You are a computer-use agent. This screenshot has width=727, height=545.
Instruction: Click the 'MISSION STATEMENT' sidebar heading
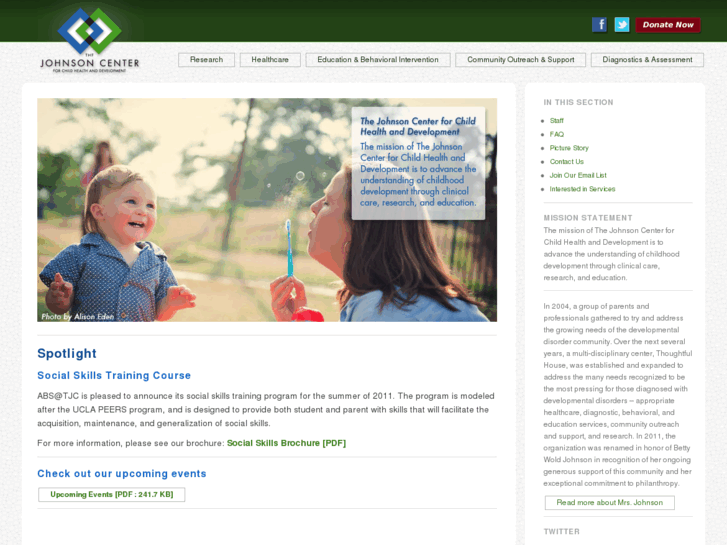(x=588, y=218)
